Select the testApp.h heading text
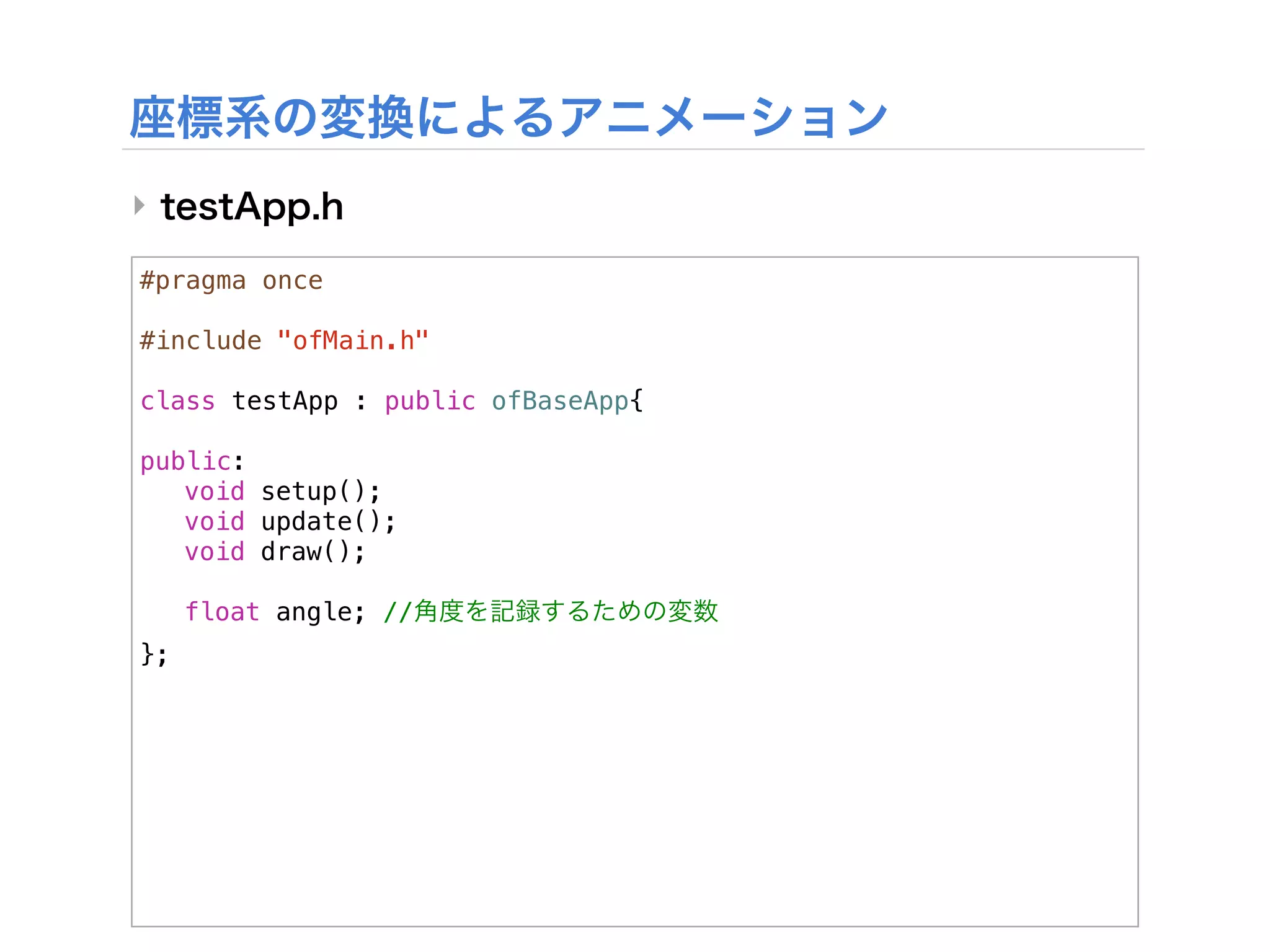1270x952 pixels. (252, 207)
